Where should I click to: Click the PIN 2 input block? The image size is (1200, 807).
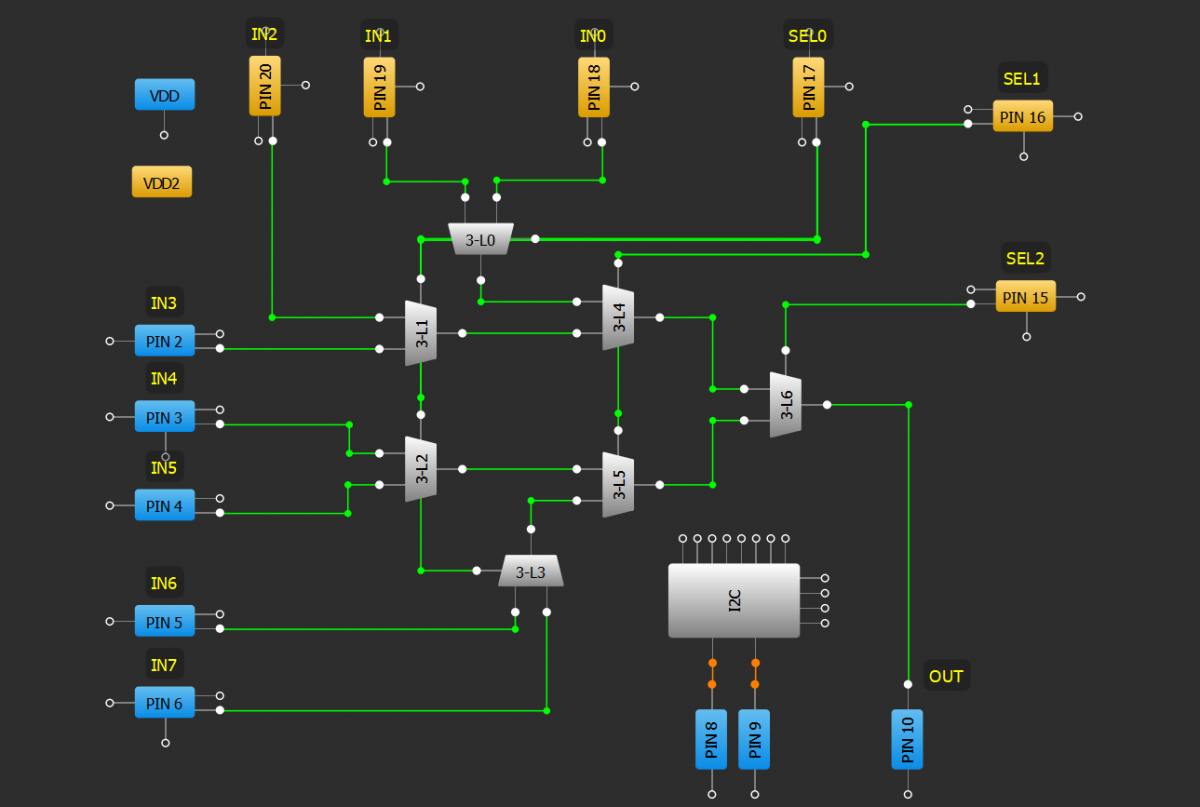[164, 341]
